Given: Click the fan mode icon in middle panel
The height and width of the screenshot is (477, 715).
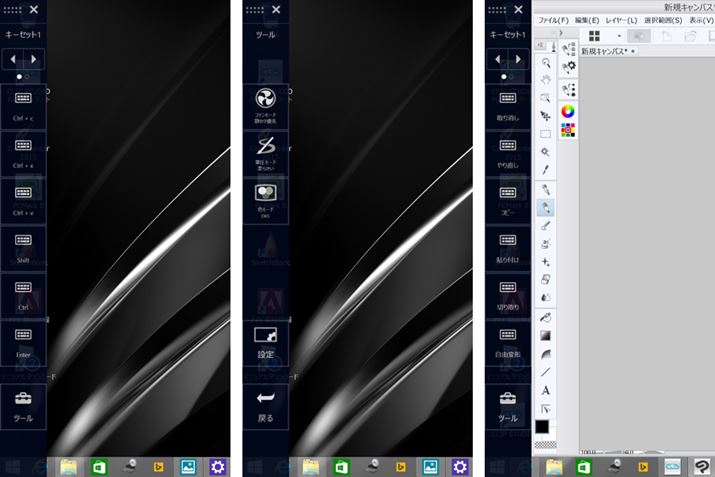Looking at the screenshot, I should 266,101.
